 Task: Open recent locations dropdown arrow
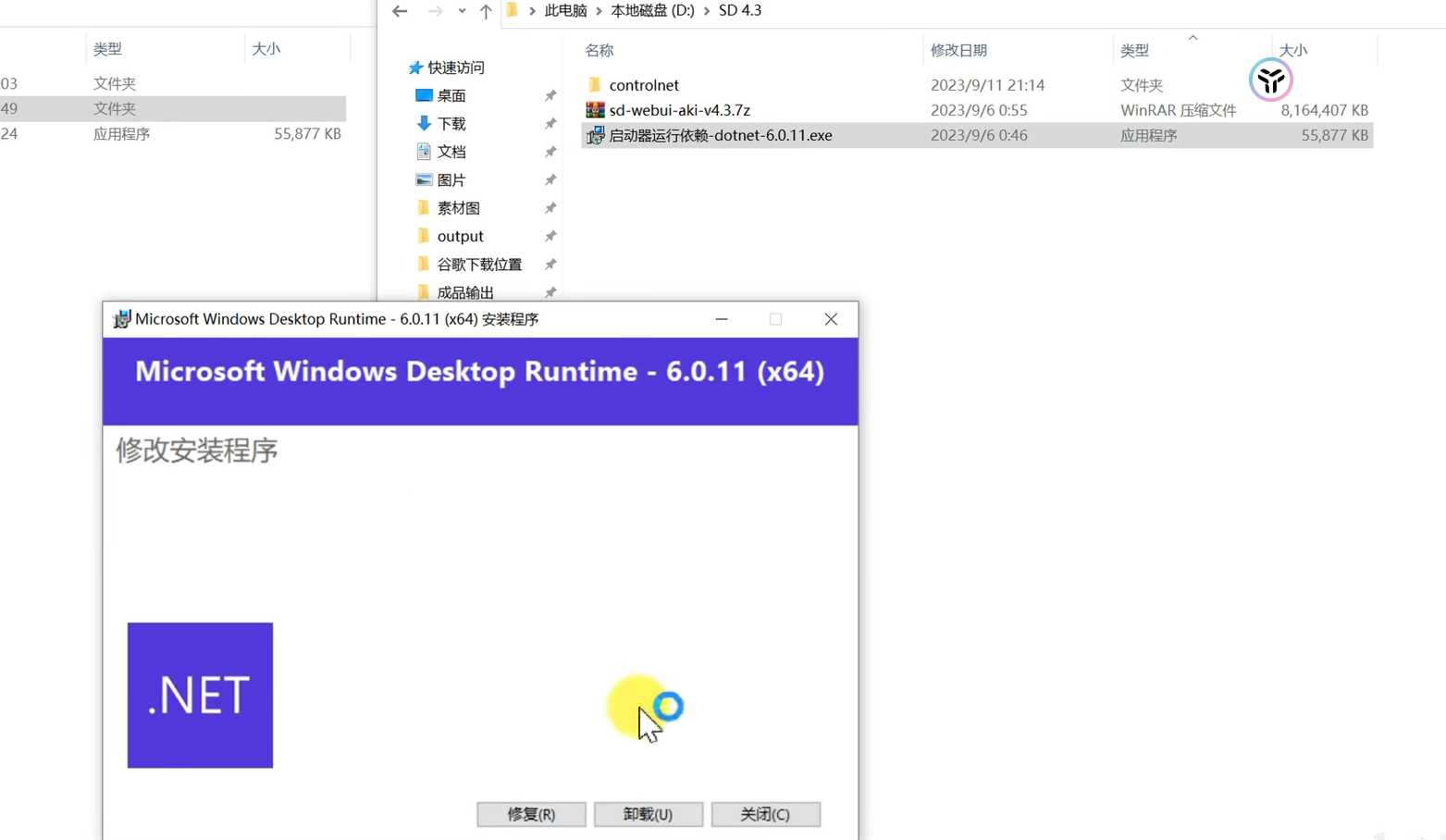pyautogui.click(x=462, y=11)
